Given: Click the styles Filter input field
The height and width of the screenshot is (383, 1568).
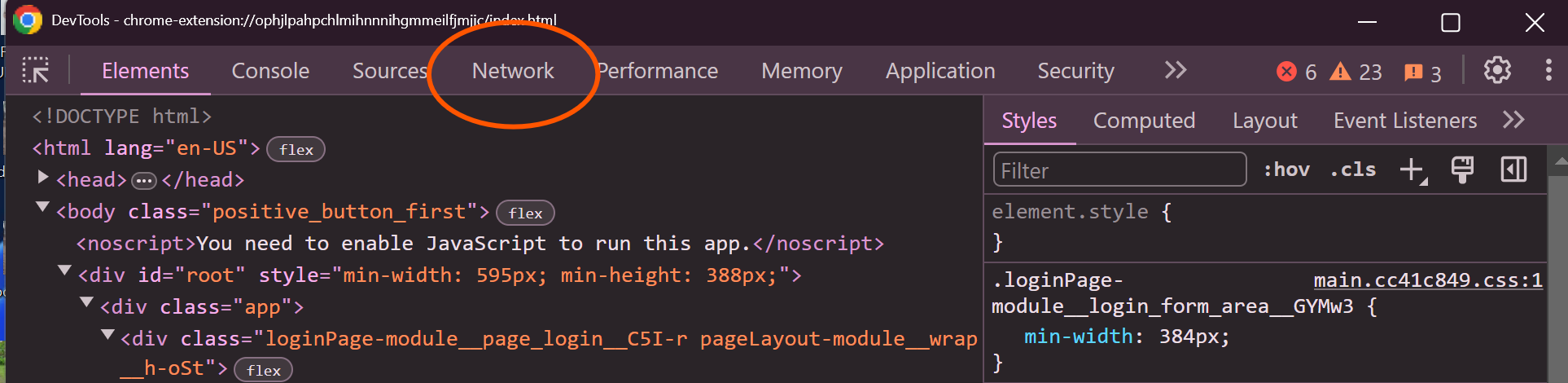Looking at the screenshot, I should [1119, 169].
